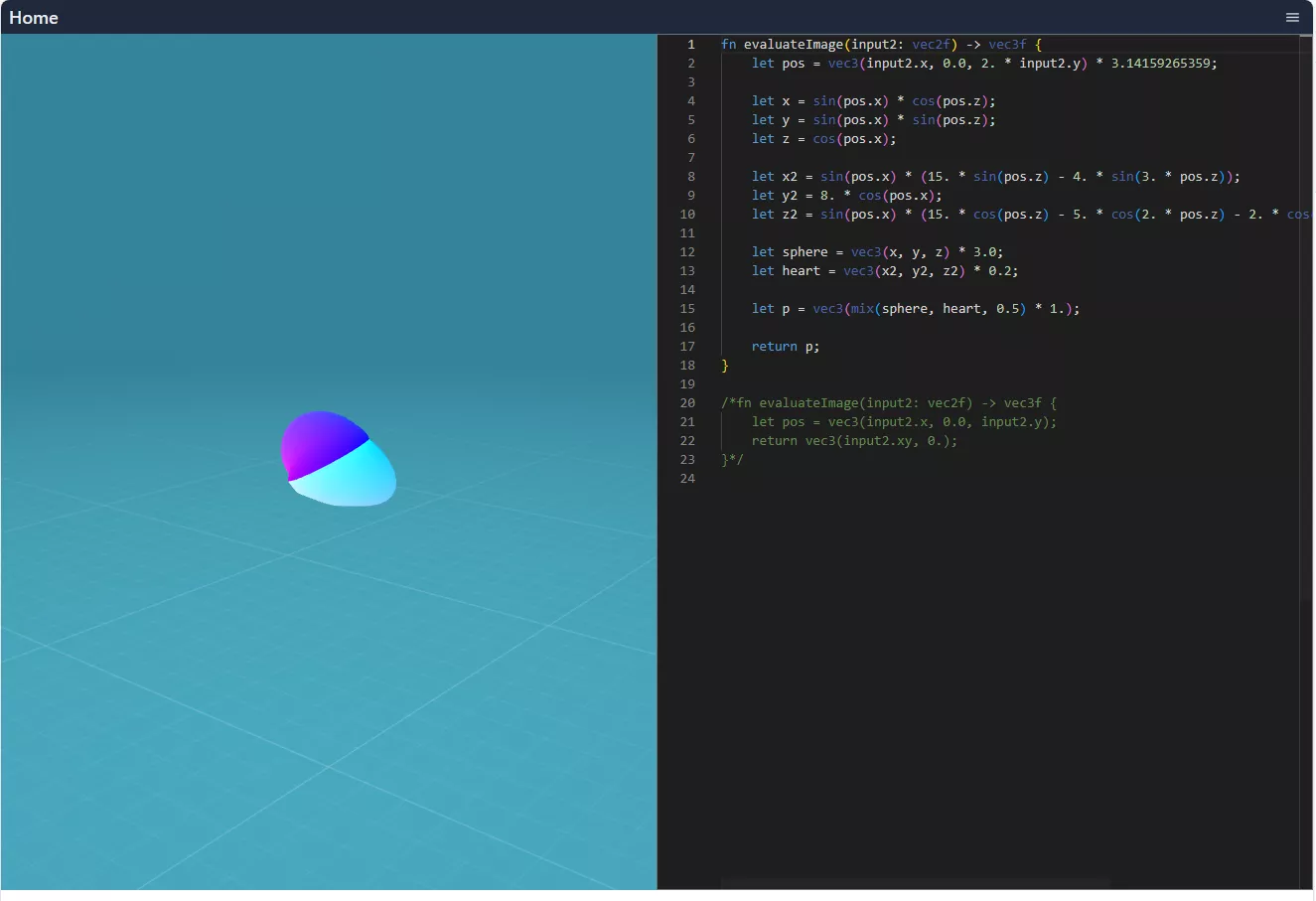Click the "let x2" variable on line 8
The height and width of the screenshot is (901, 1316).
pos(789,177)
